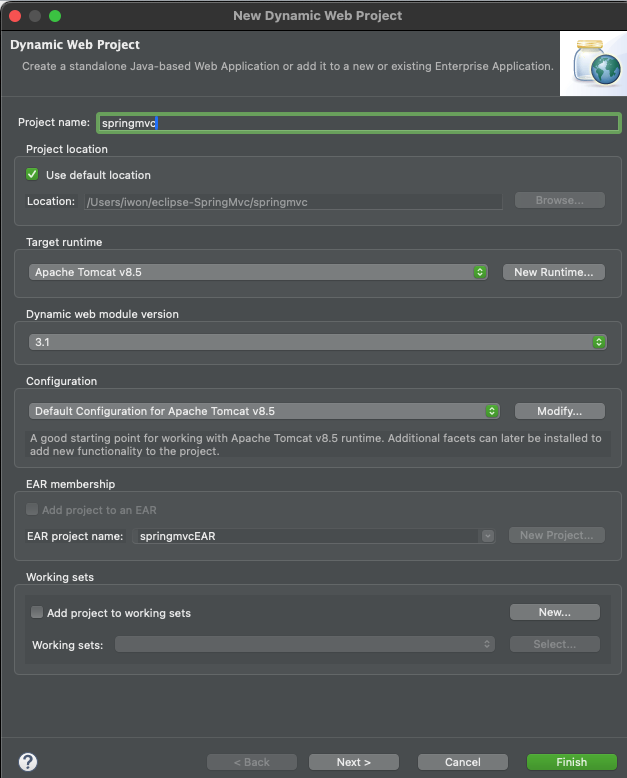Screen dimensions: 627x778
Task: Focus the Project name input field
Action: coord(359,123)
